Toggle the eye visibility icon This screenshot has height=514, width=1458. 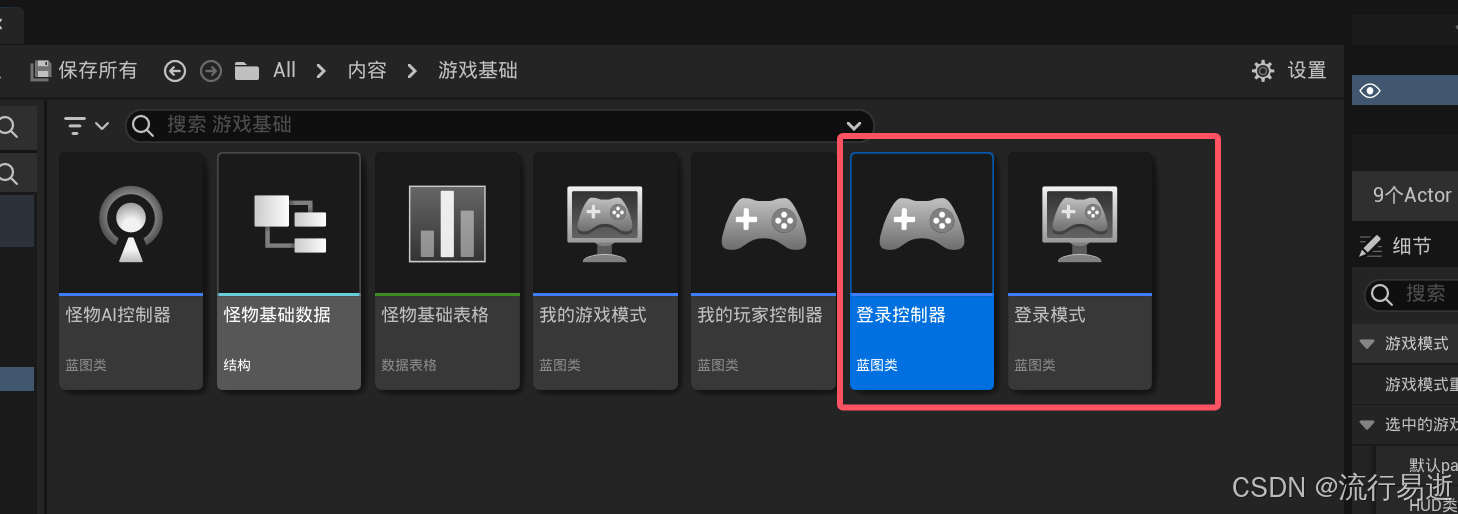point(1370,91)
